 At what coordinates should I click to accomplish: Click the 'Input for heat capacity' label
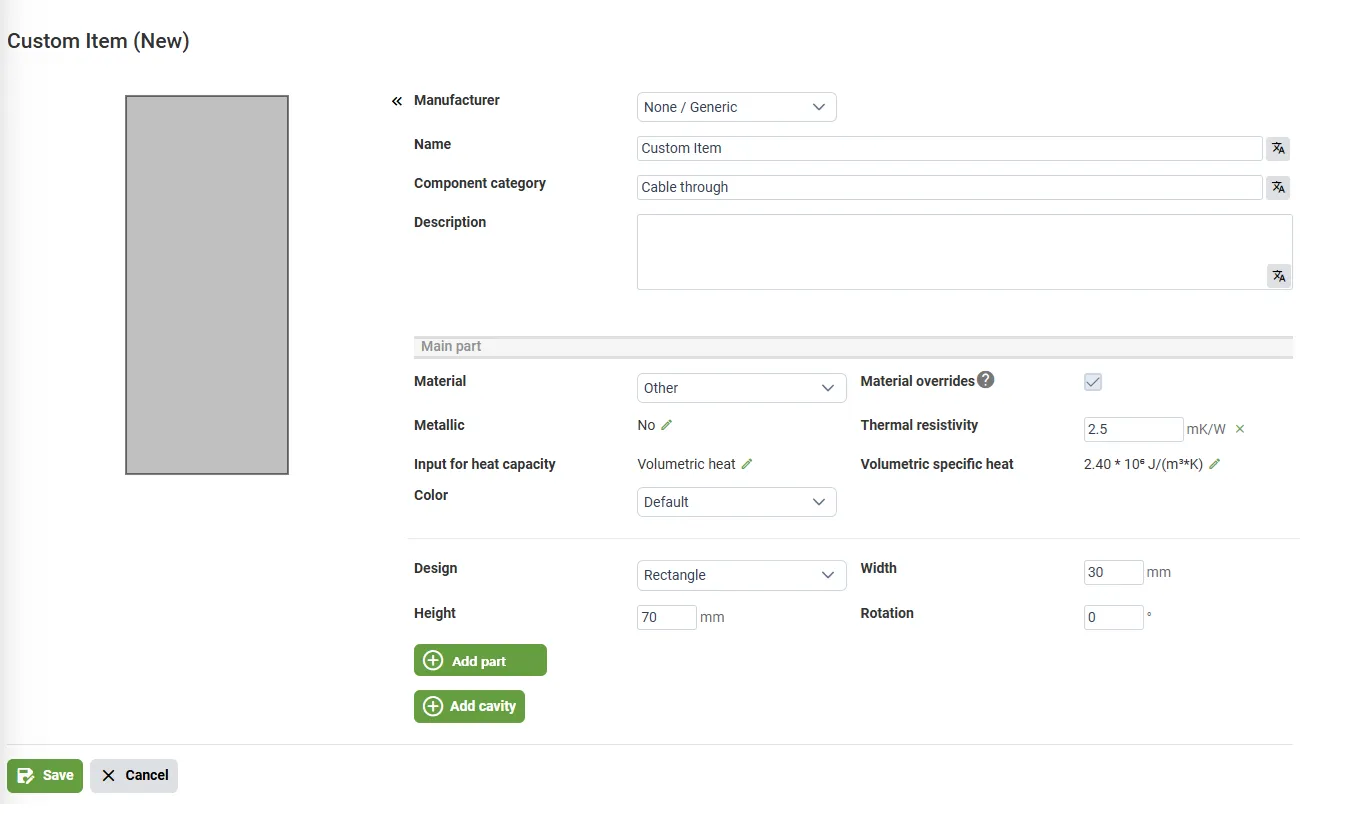484,464
